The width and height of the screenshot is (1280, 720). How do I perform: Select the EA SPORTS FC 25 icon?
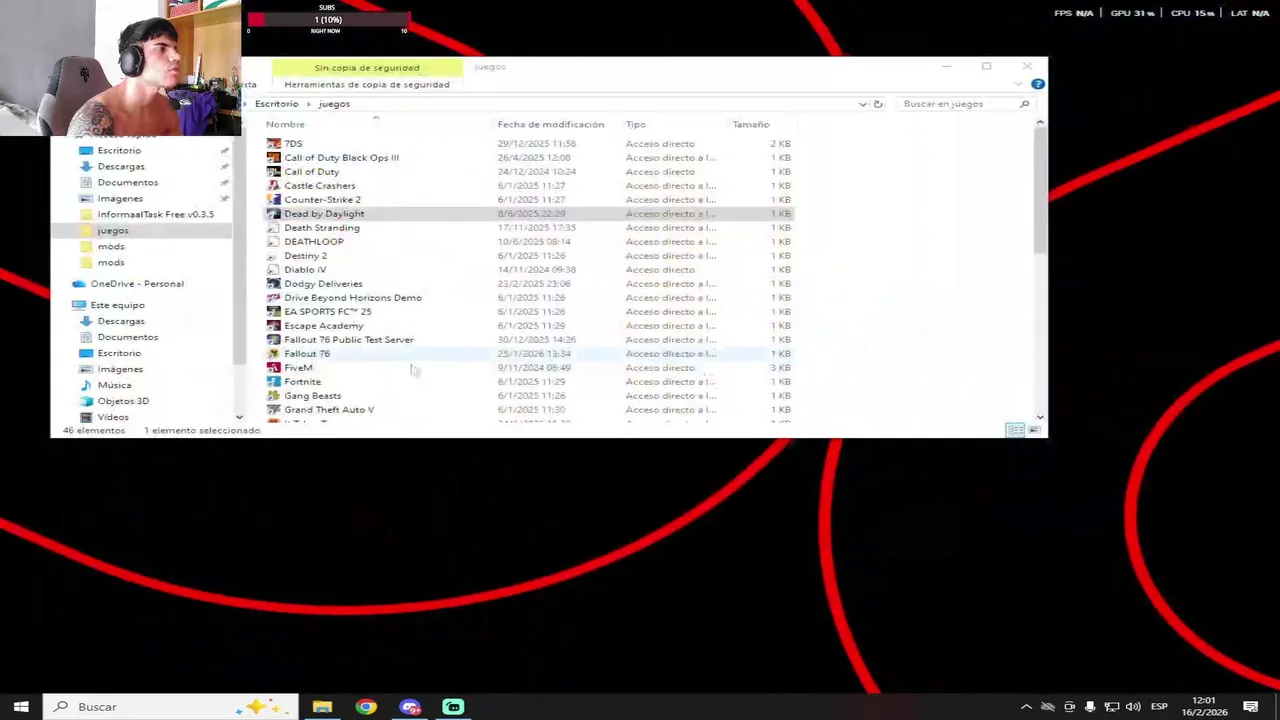point(274,312)
